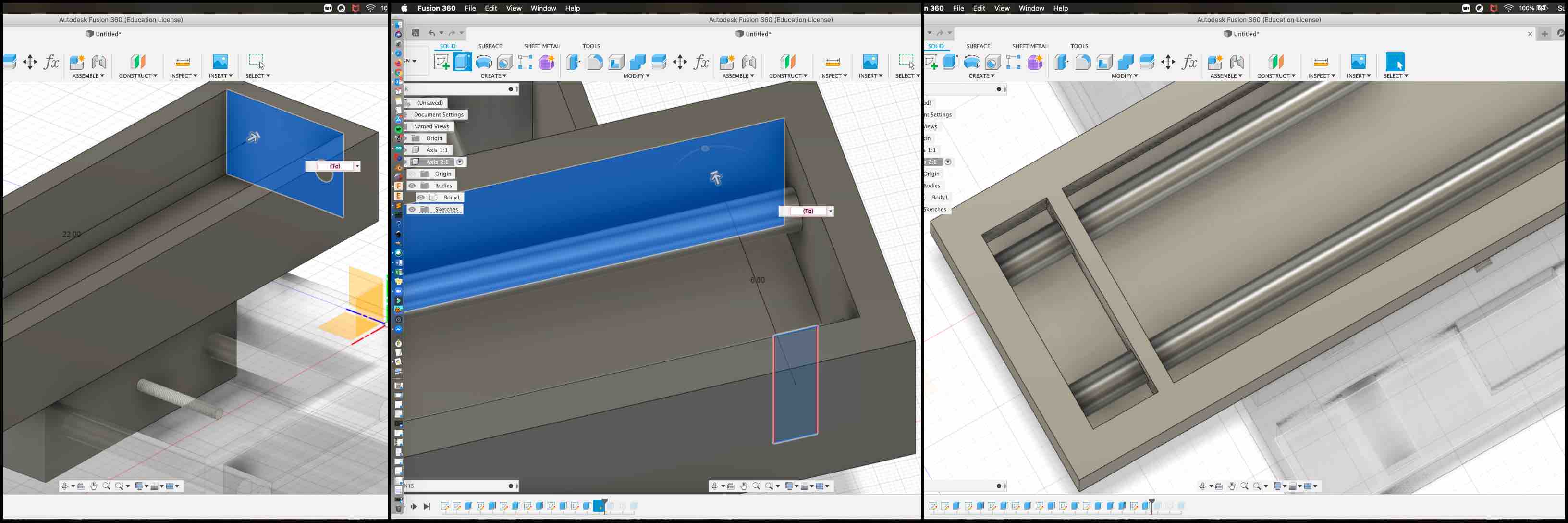Open Help menu in right menu bar
The image size is (1568, 523).
1060,8
